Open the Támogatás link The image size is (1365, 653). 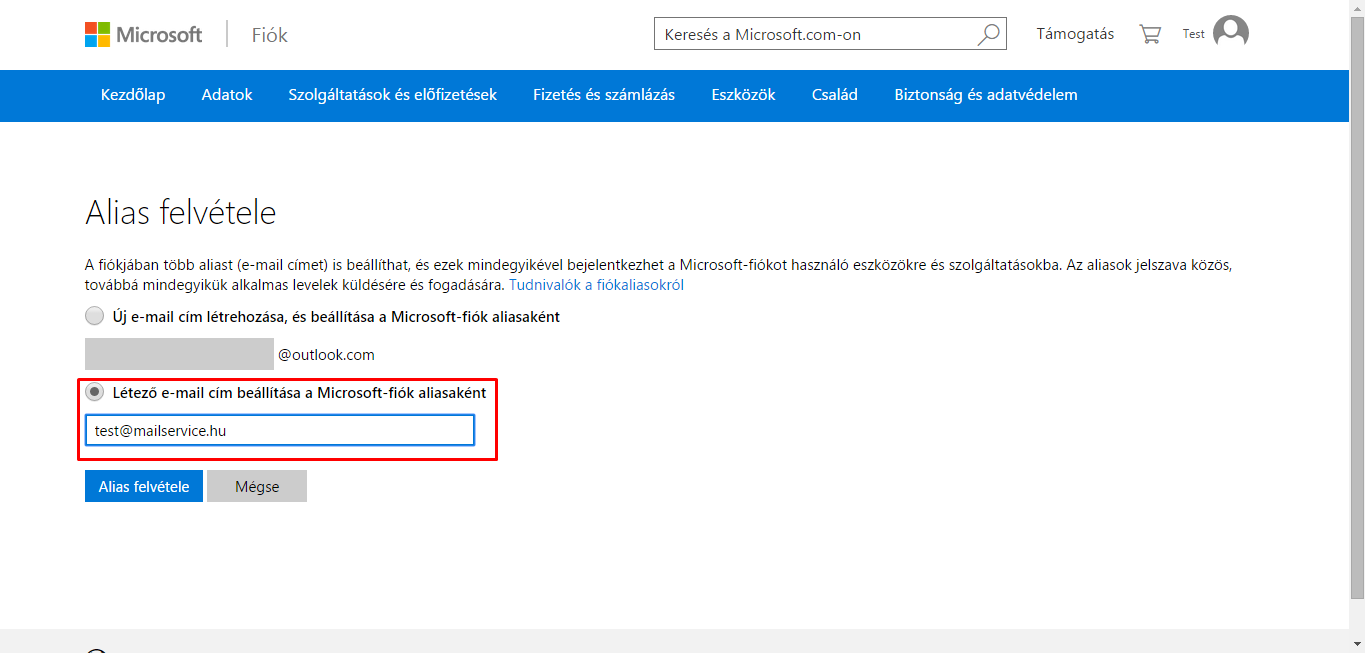(x=1075, y=34)
